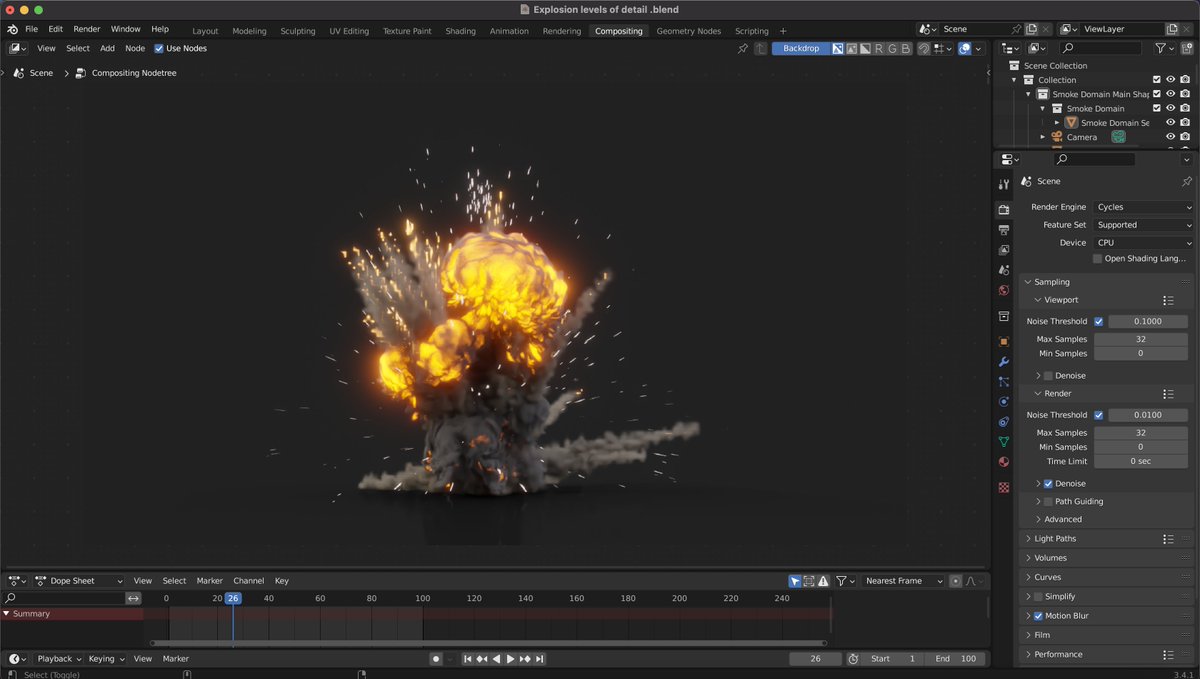Open the Add menu in the node editor
Viewport: 1200px width, 679px height.
click(x=108, y=47)
